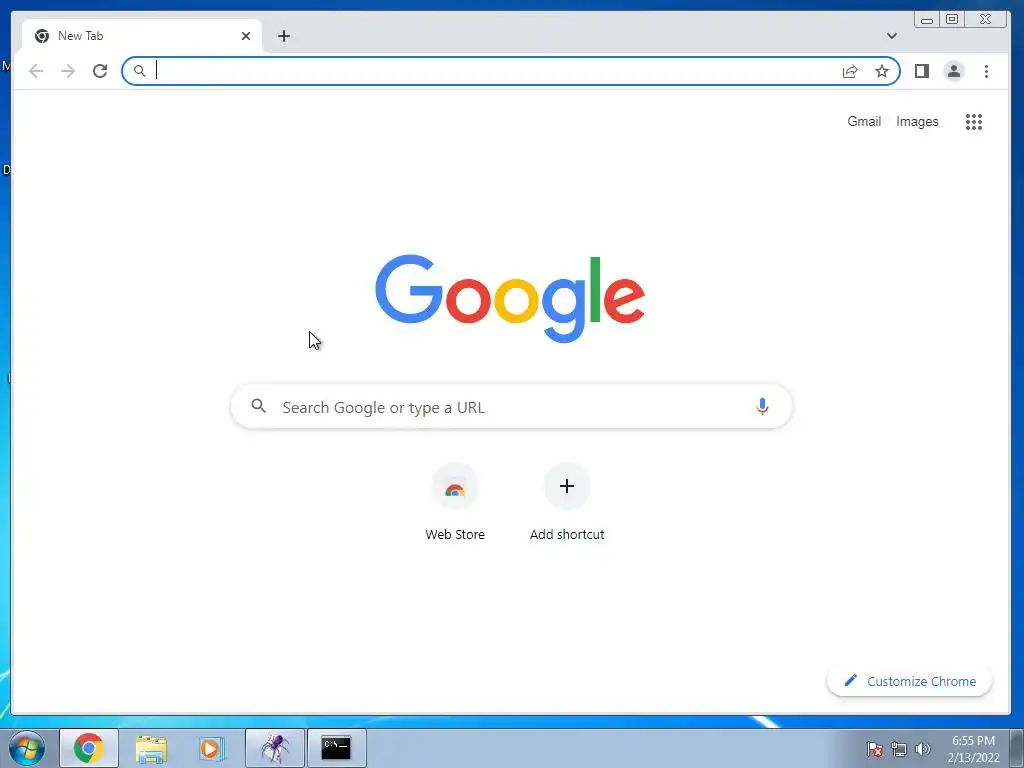Open Windows Explorer from the taskbar
Screen dimensions: 1024x768
pyautogui.click(x=151, y=748)
